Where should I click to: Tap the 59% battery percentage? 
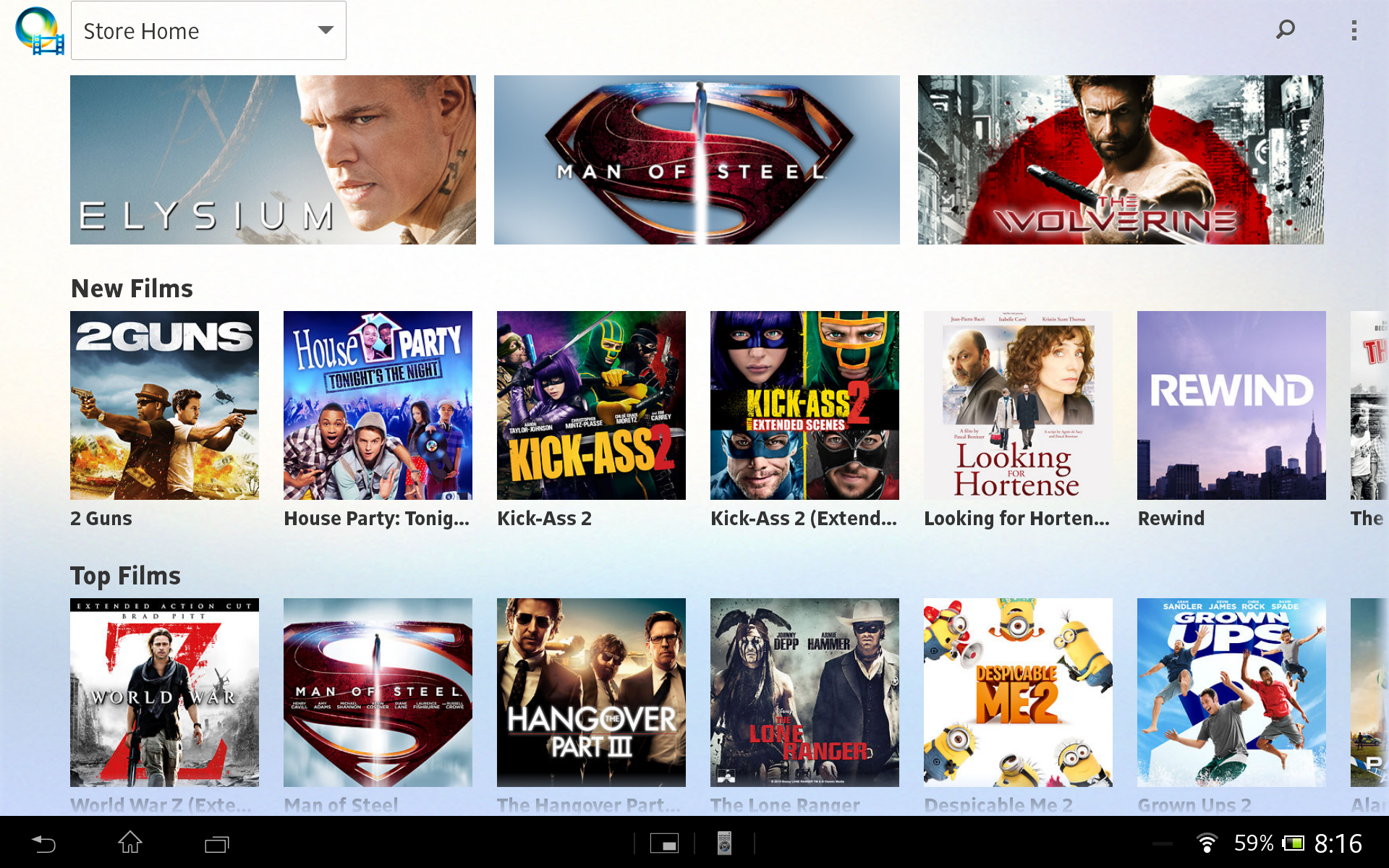(1254, 843)
